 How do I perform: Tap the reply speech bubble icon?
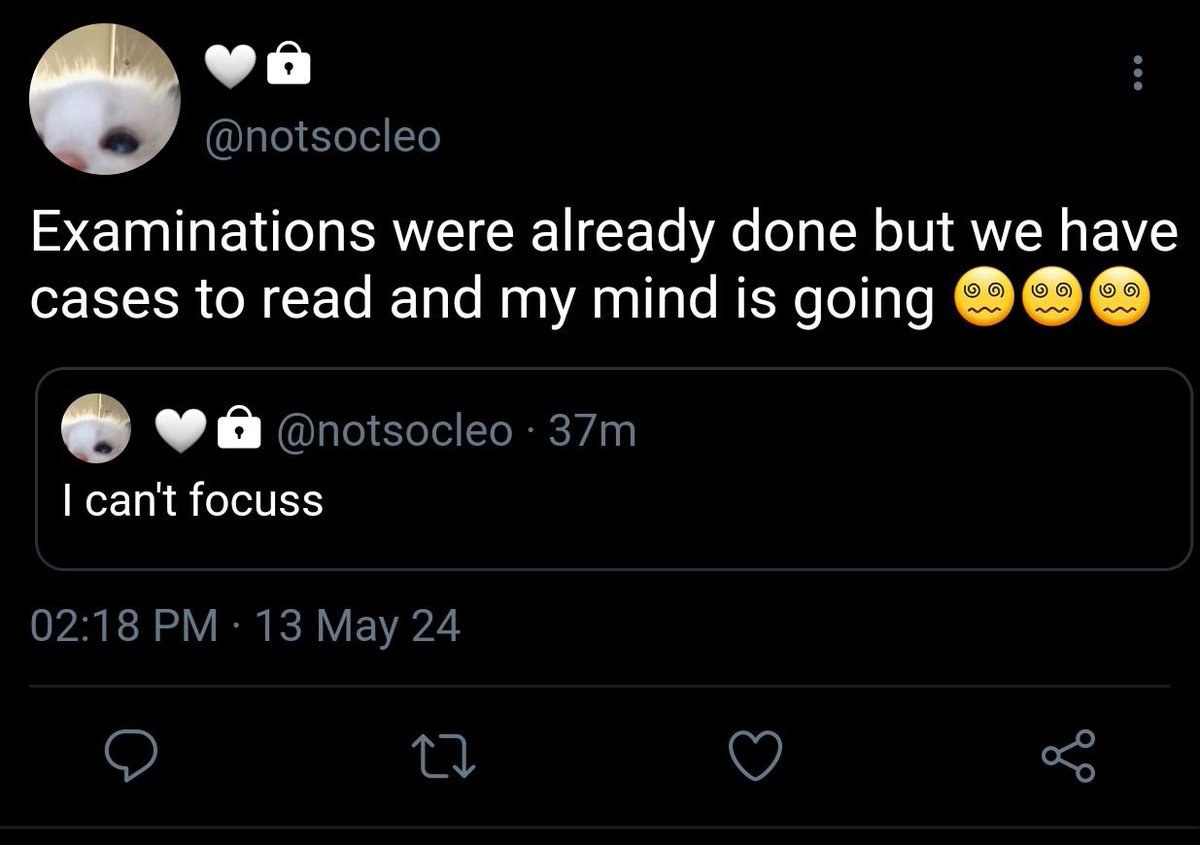(x=130, y=756)
